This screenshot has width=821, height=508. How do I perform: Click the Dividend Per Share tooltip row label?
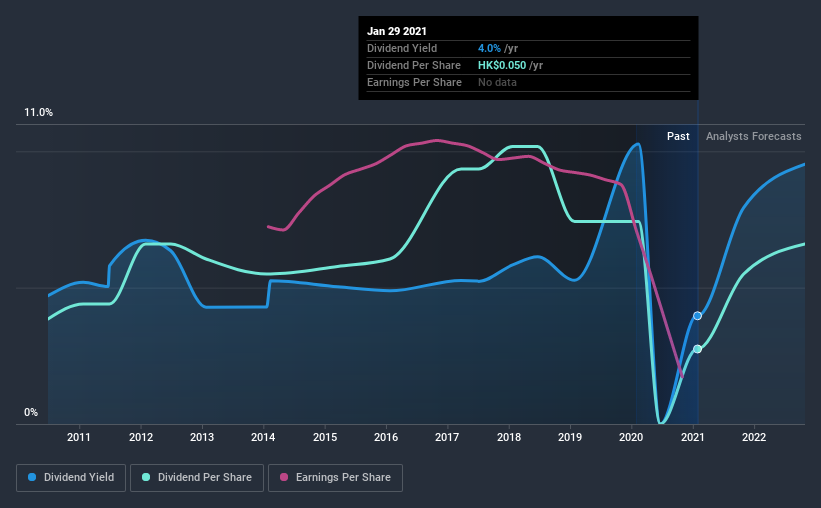click(x=414, y=65)
